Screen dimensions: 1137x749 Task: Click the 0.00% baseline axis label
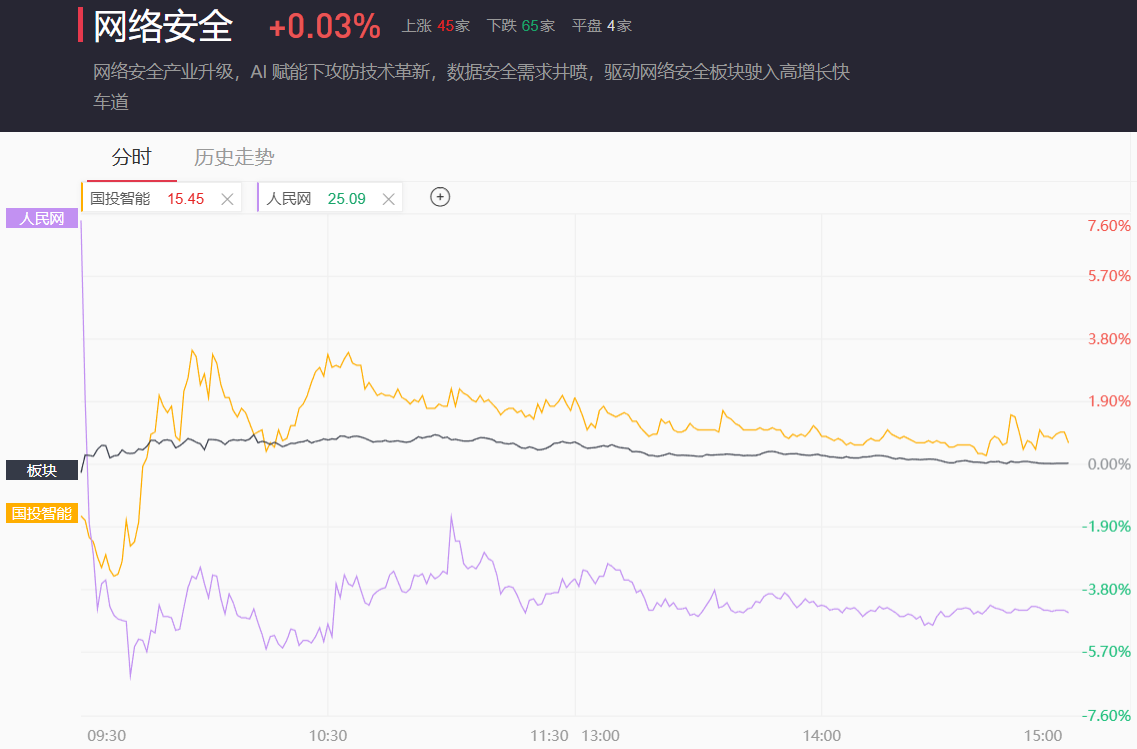point(1108,464)
